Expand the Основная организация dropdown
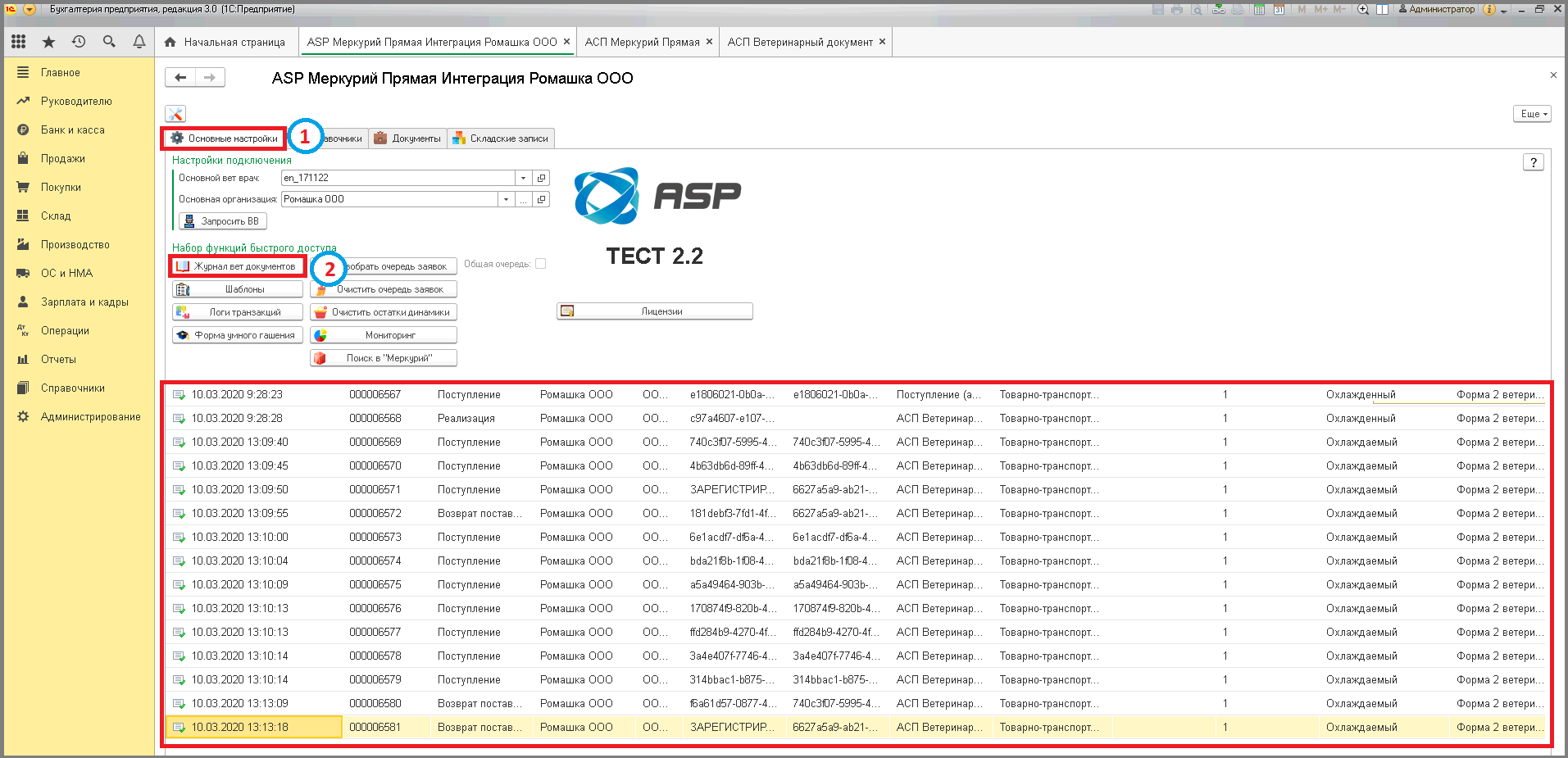 [507, 199]
